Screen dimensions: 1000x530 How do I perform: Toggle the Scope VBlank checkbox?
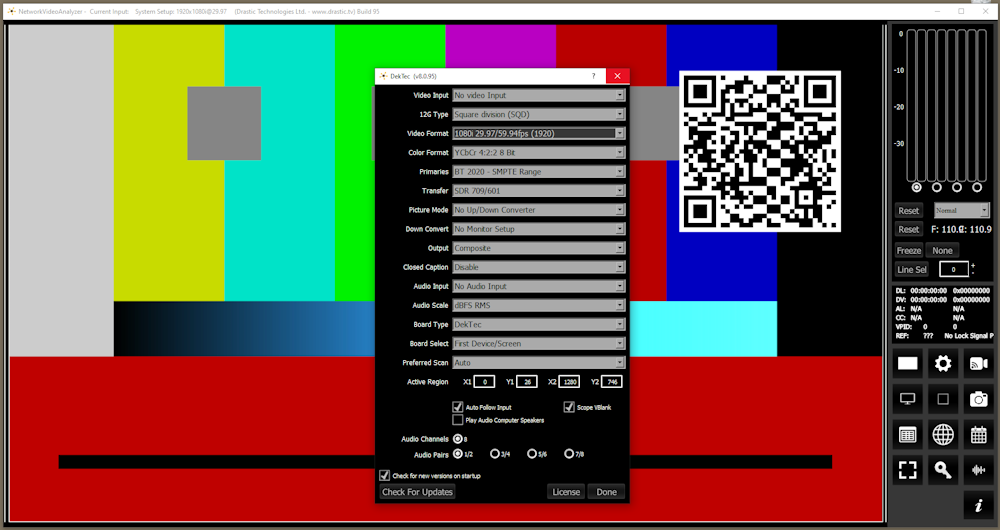click(x=569, y=407)
